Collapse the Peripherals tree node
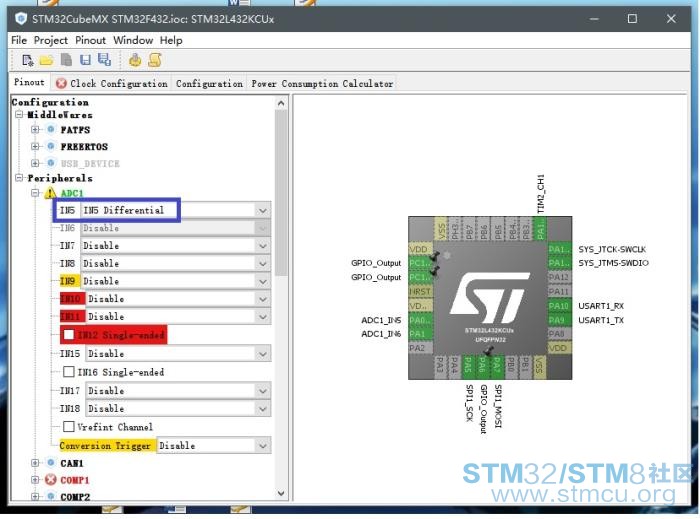This screenshot has width=700, height=519. (x=19, y=178)
